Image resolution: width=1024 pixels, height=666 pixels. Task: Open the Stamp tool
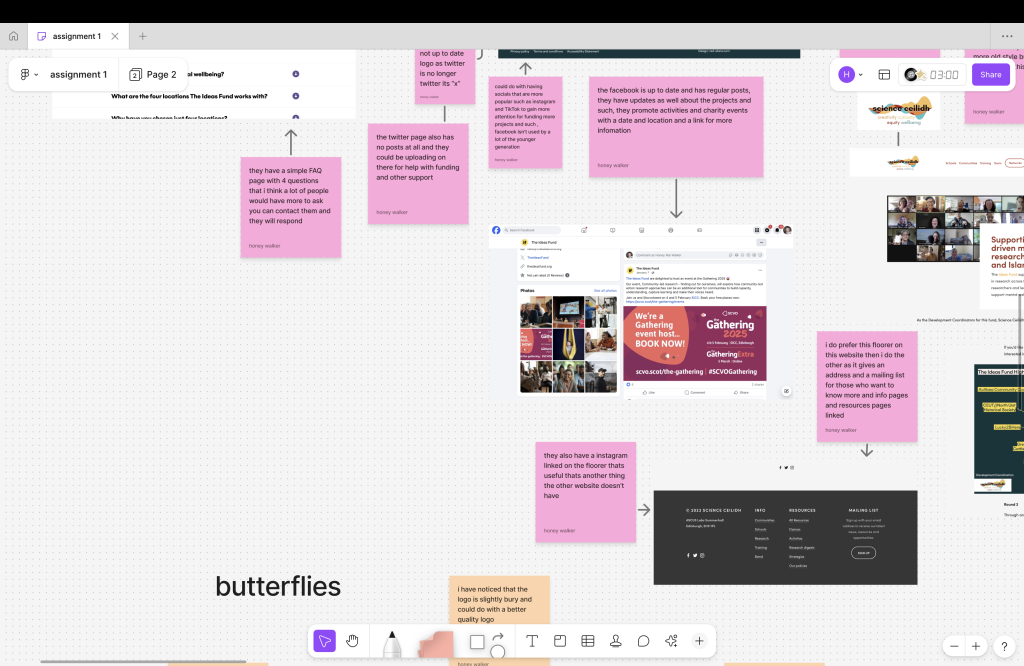tap(616, 641)
